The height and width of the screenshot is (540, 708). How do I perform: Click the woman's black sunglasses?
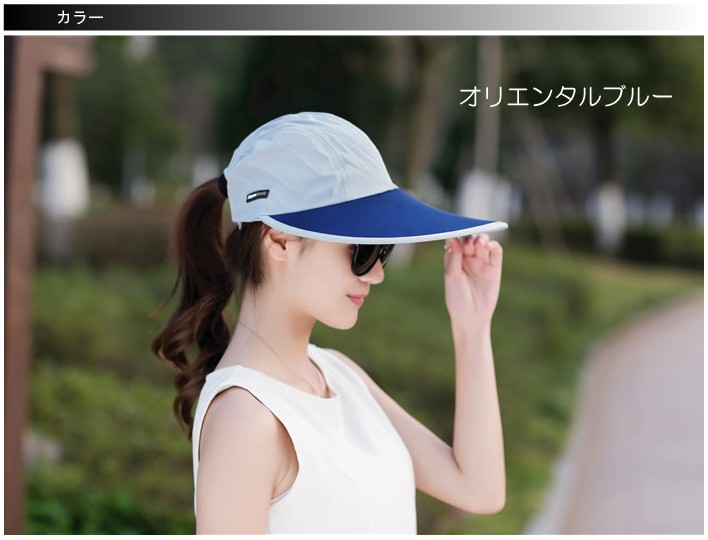(x=368, y=258)
